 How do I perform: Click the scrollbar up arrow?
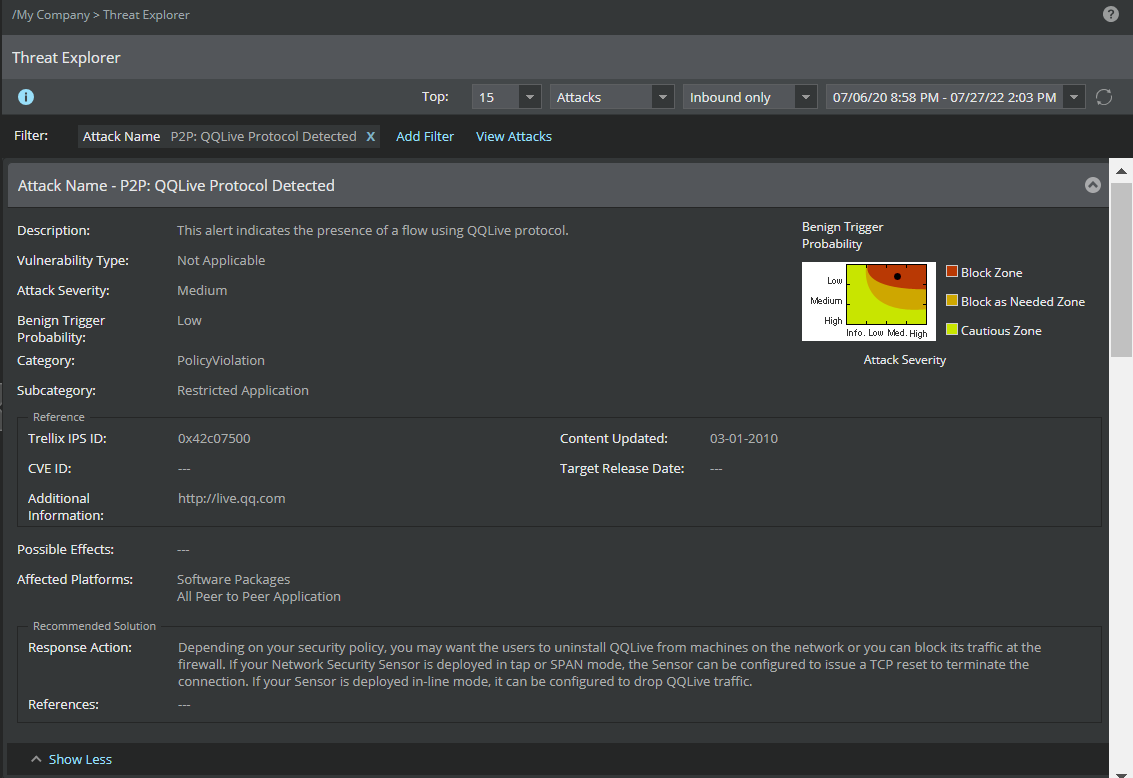[1121, 171]
